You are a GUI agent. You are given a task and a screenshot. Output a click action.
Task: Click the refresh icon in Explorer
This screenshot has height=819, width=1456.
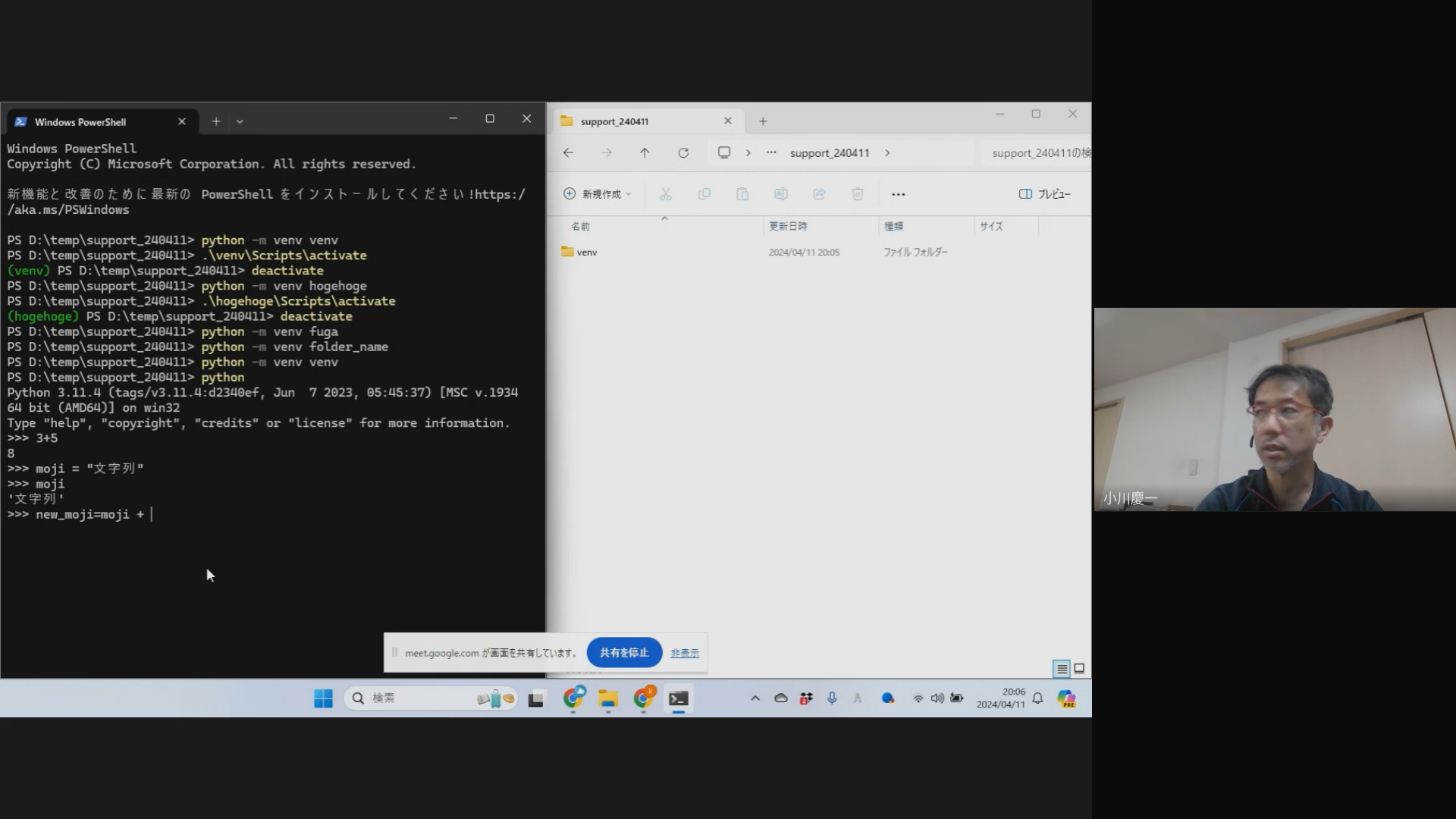click(x=683, y=152)
